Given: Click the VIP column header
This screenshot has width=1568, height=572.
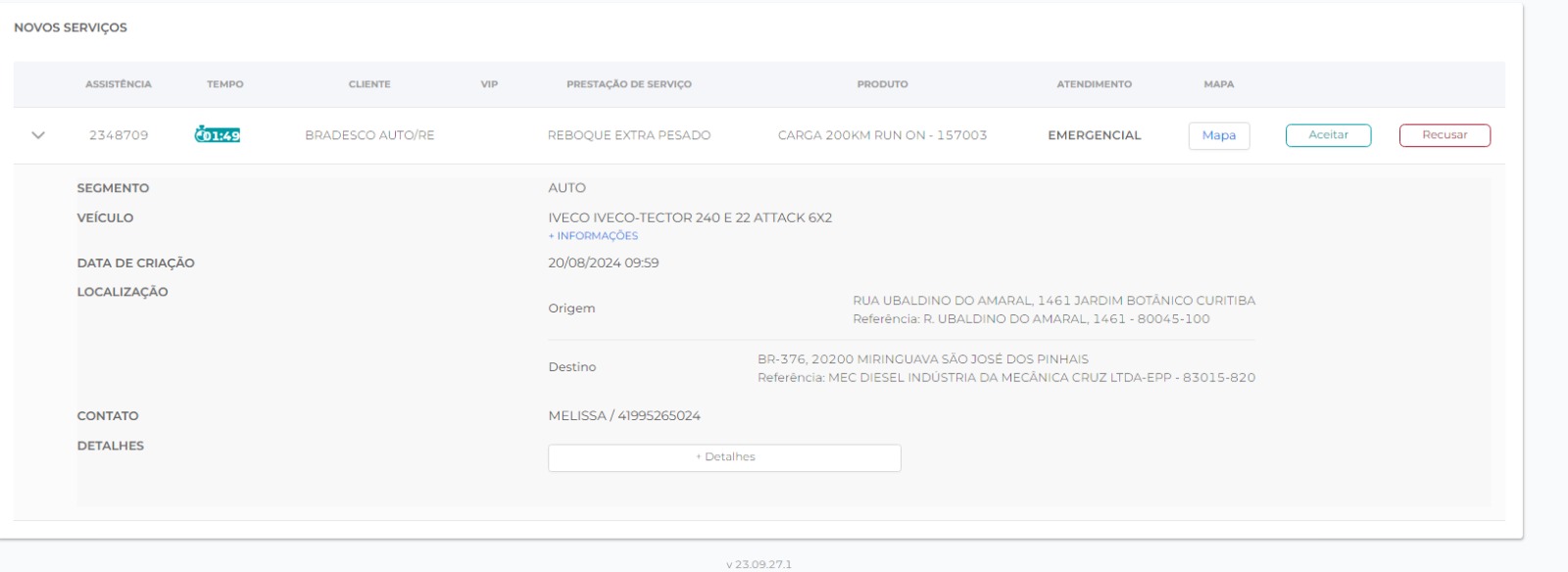Looking at the screenshot, I should (x=489, y=84).
